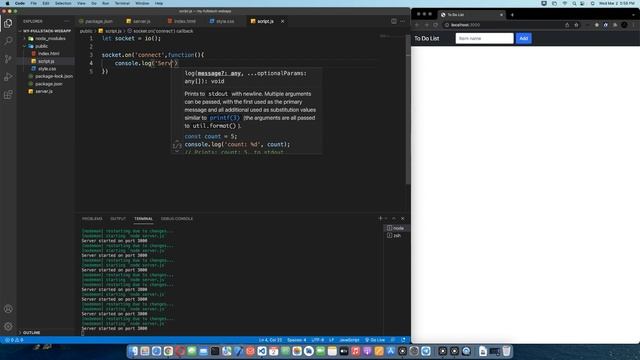
Task: Click the errors and warnings status indicator
Action: (14, 340)
